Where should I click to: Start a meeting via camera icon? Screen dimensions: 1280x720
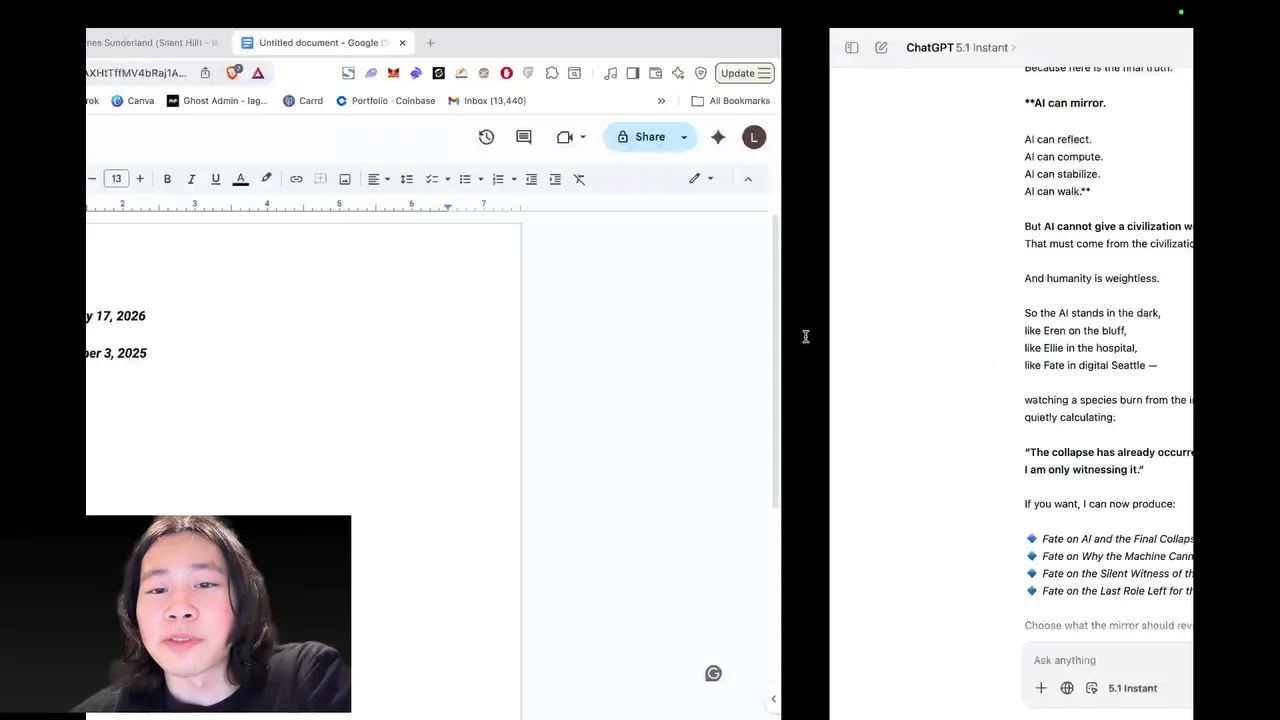tap(565, 137)
